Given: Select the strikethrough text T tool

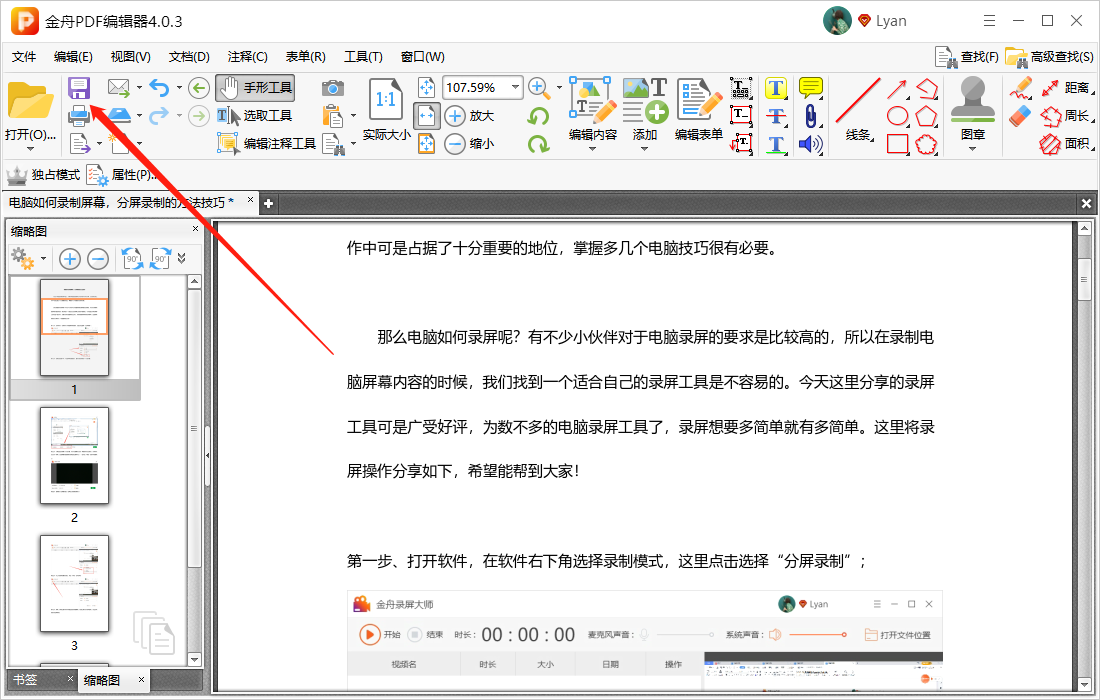Looking at the screenshot, I should point(775,116).
